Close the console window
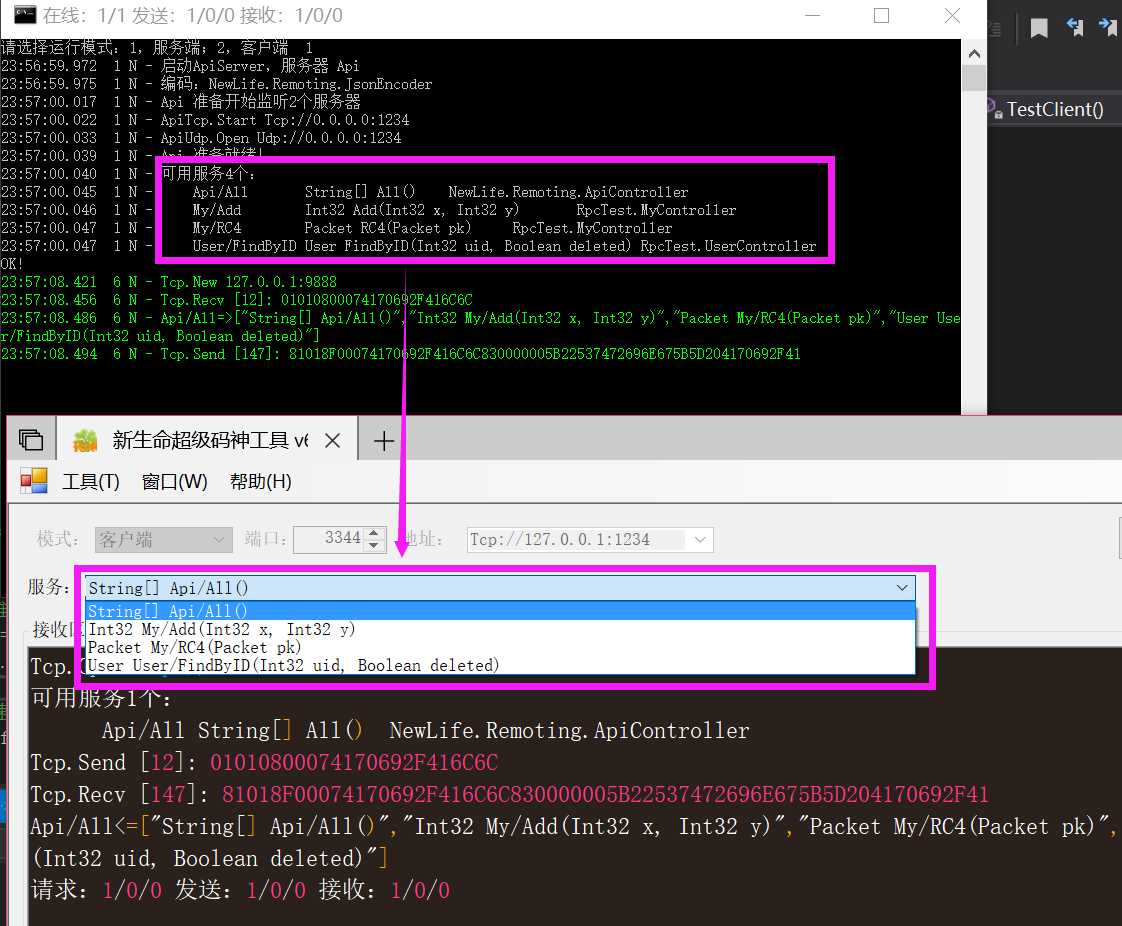 pos(952,15)
